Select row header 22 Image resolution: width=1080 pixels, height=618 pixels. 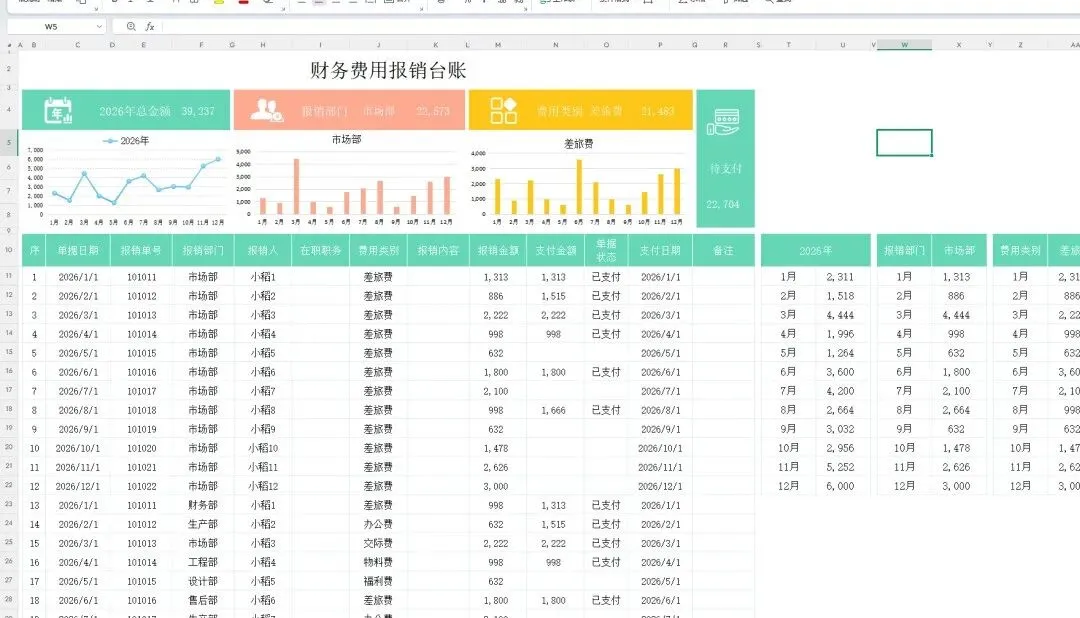click(9, 485)
